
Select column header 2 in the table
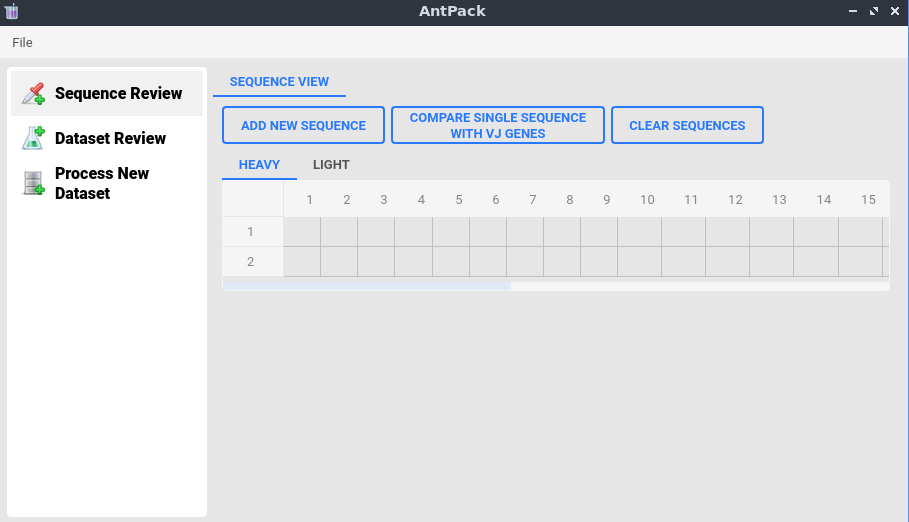point(339,200)
